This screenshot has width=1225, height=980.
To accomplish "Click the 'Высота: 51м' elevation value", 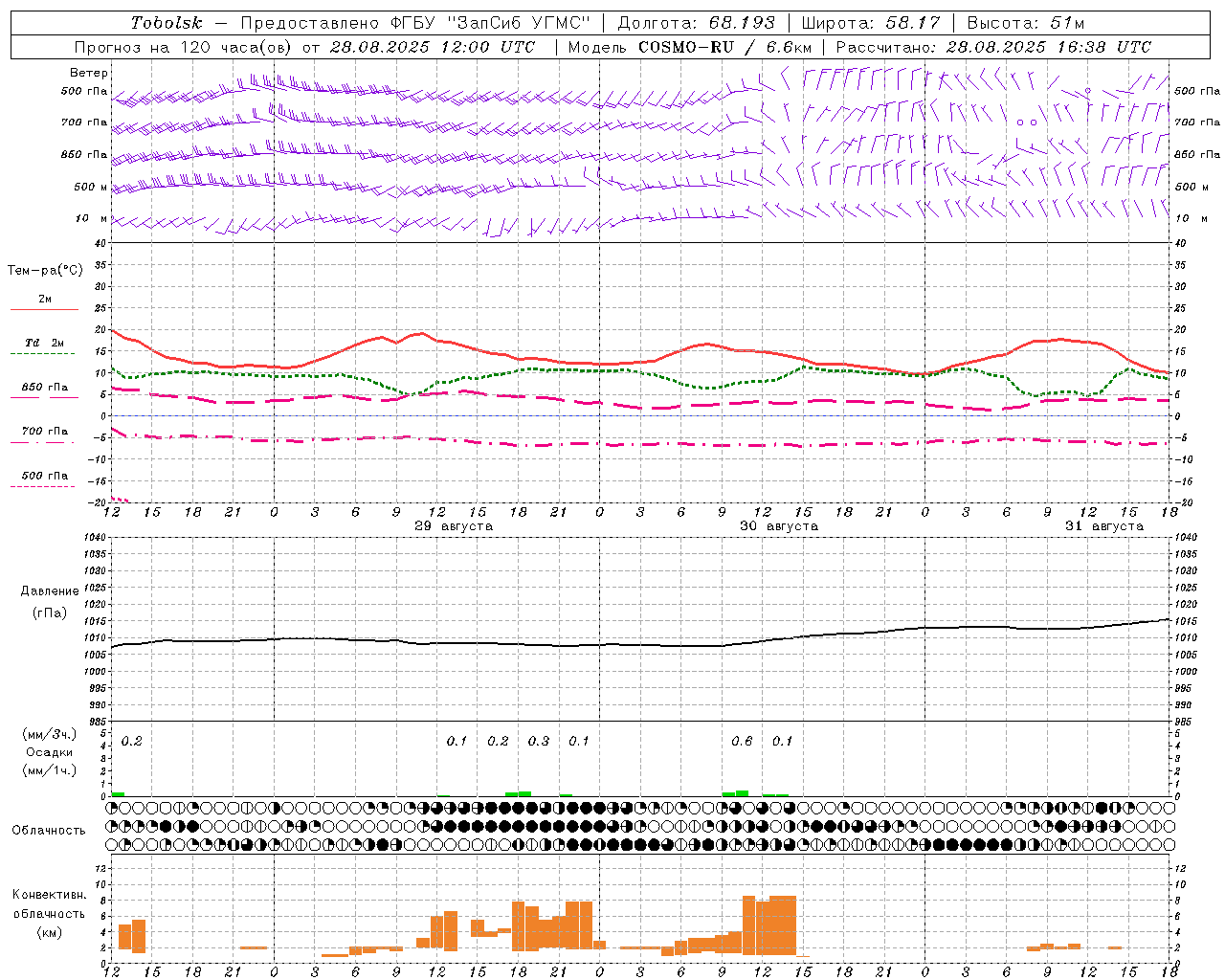I will coord(1026,23).
